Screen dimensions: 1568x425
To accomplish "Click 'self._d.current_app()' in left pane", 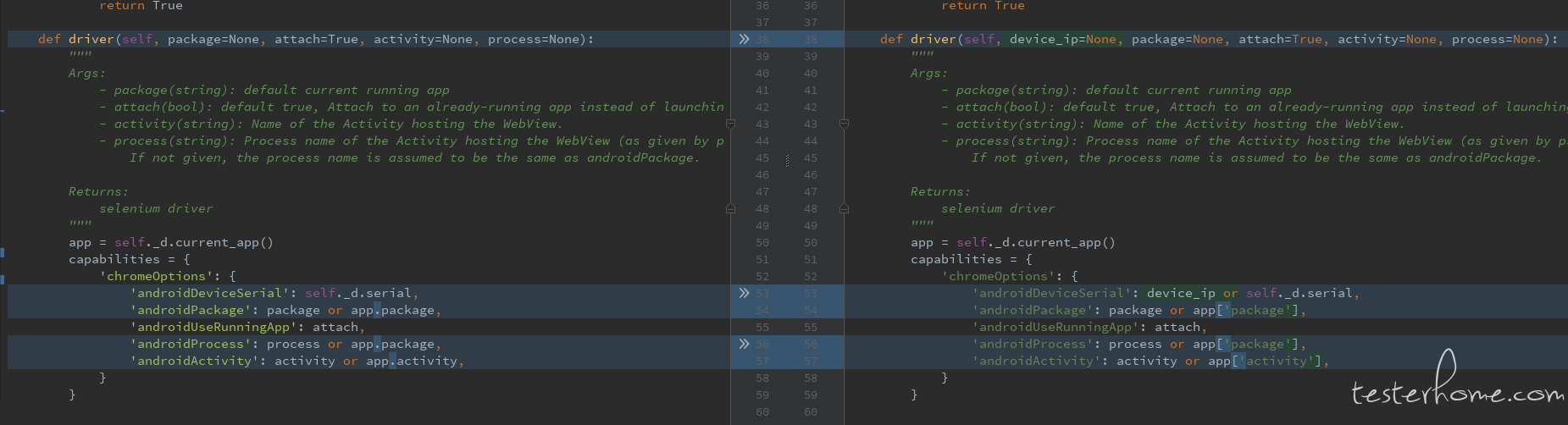I will [194, 242].
